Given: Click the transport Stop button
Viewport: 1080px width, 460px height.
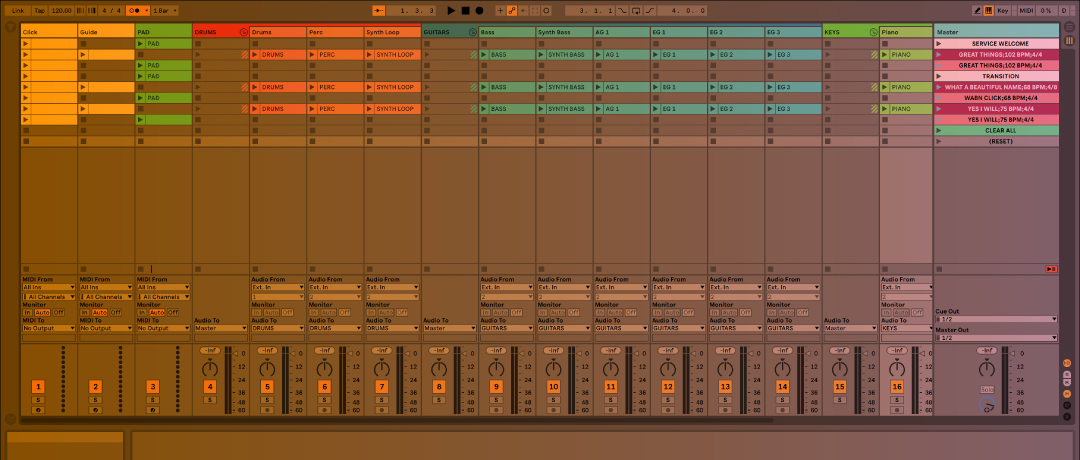Looking at the screenshot, I should [466, 10].
